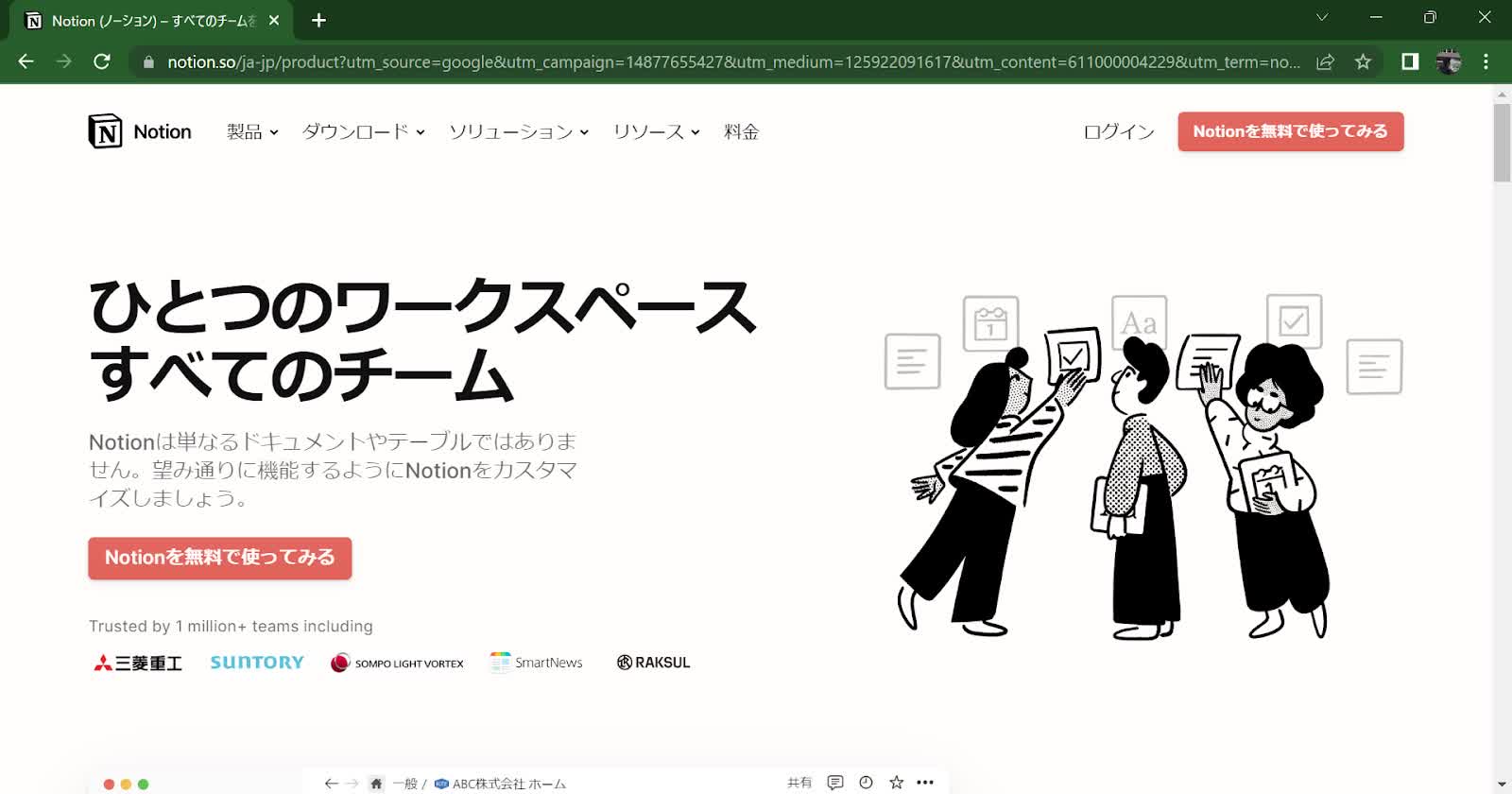Go back to the previous page
This screenshot has width=1512, height=794.
pos(26,61)
